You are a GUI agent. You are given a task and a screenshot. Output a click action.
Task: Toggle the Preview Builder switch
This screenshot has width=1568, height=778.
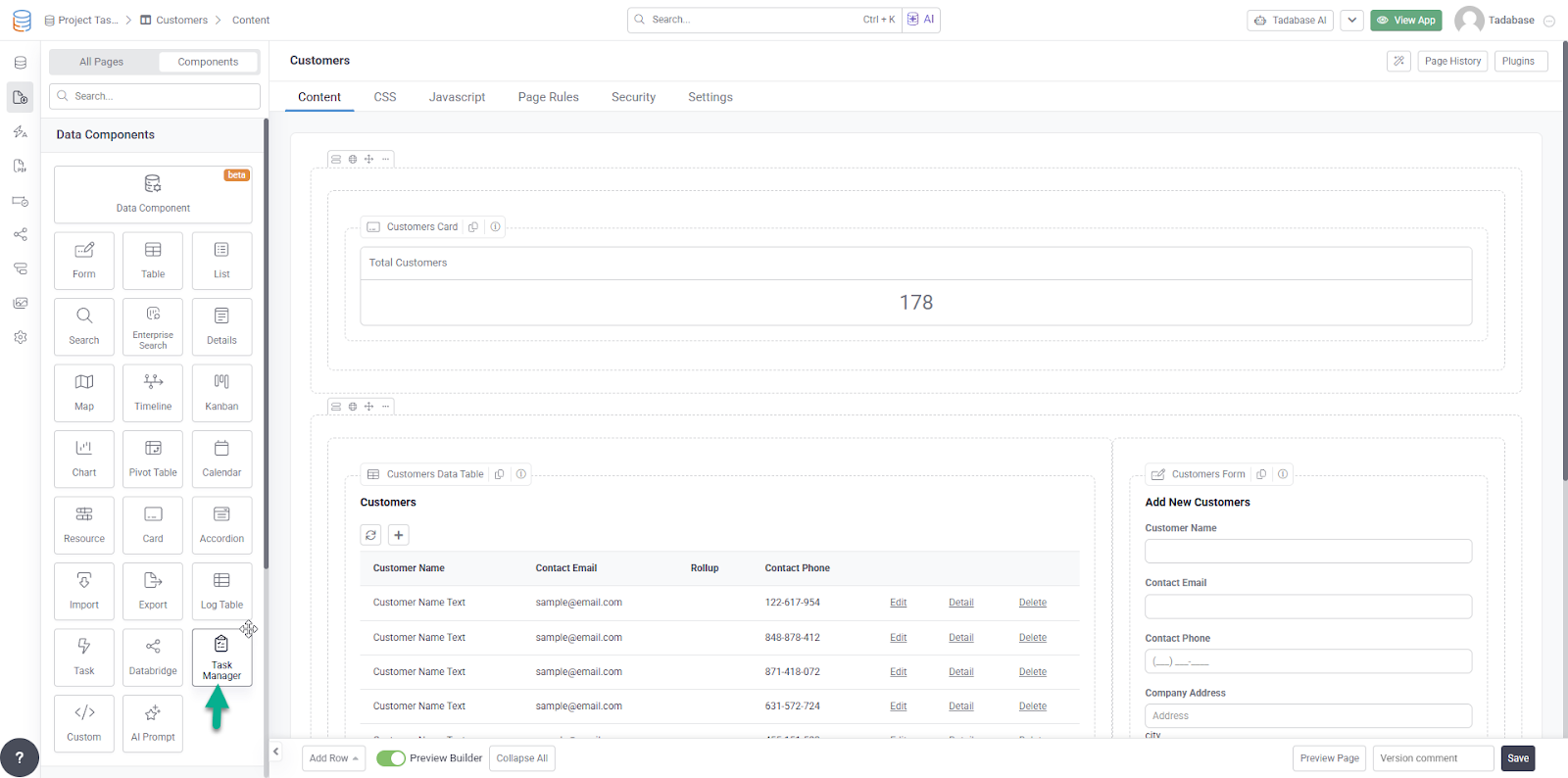(x=391, y=758)
